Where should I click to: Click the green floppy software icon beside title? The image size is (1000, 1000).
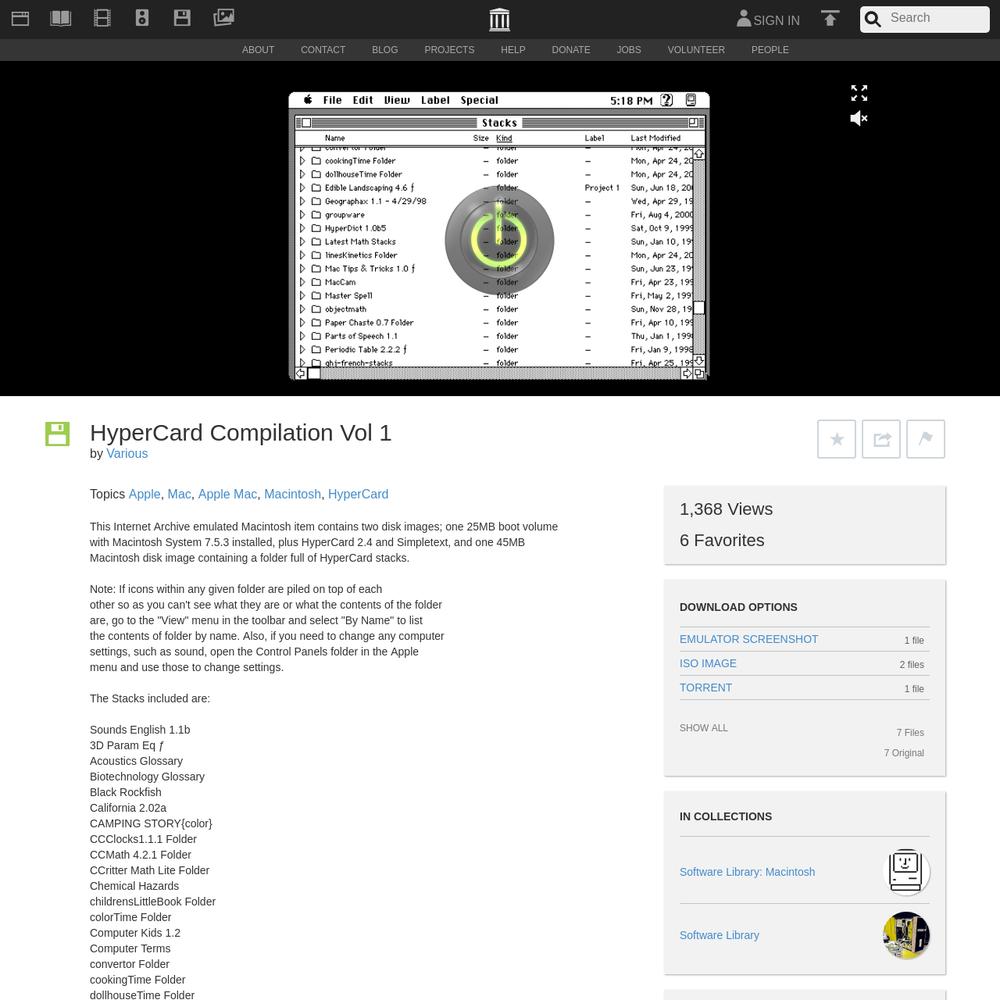pos(57,434)
